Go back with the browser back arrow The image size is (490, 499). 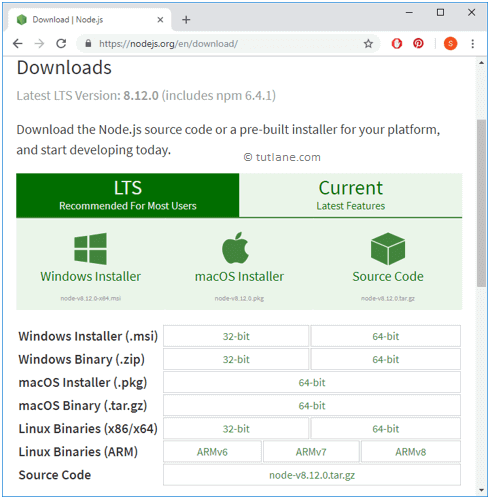coord(17,44)
